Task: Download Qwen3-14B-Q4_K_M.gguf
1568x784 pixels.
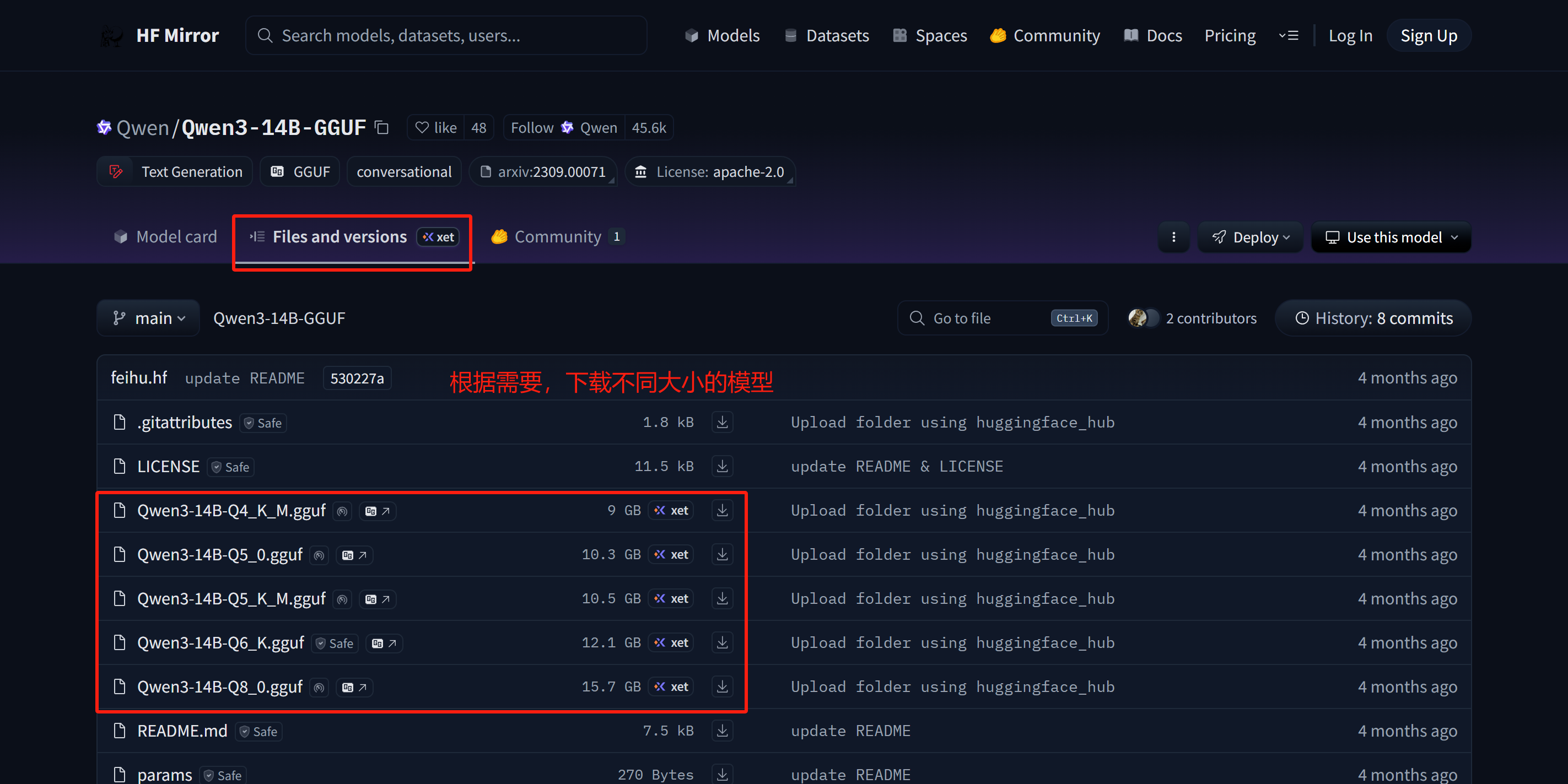Action: [x=722, y=510]
